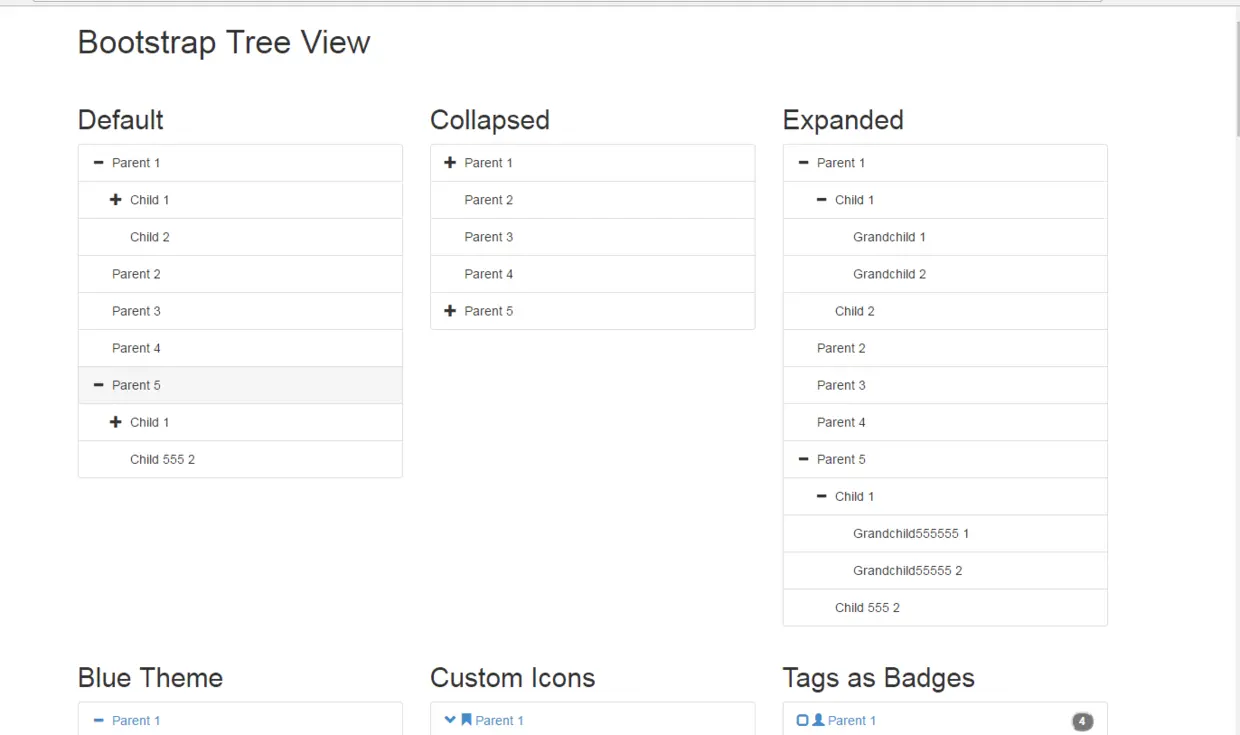Click the bookmark icon beside Custom Icons Parent 1
The width and height of the screenshot is (1240, 735).
tap(466, 720)
